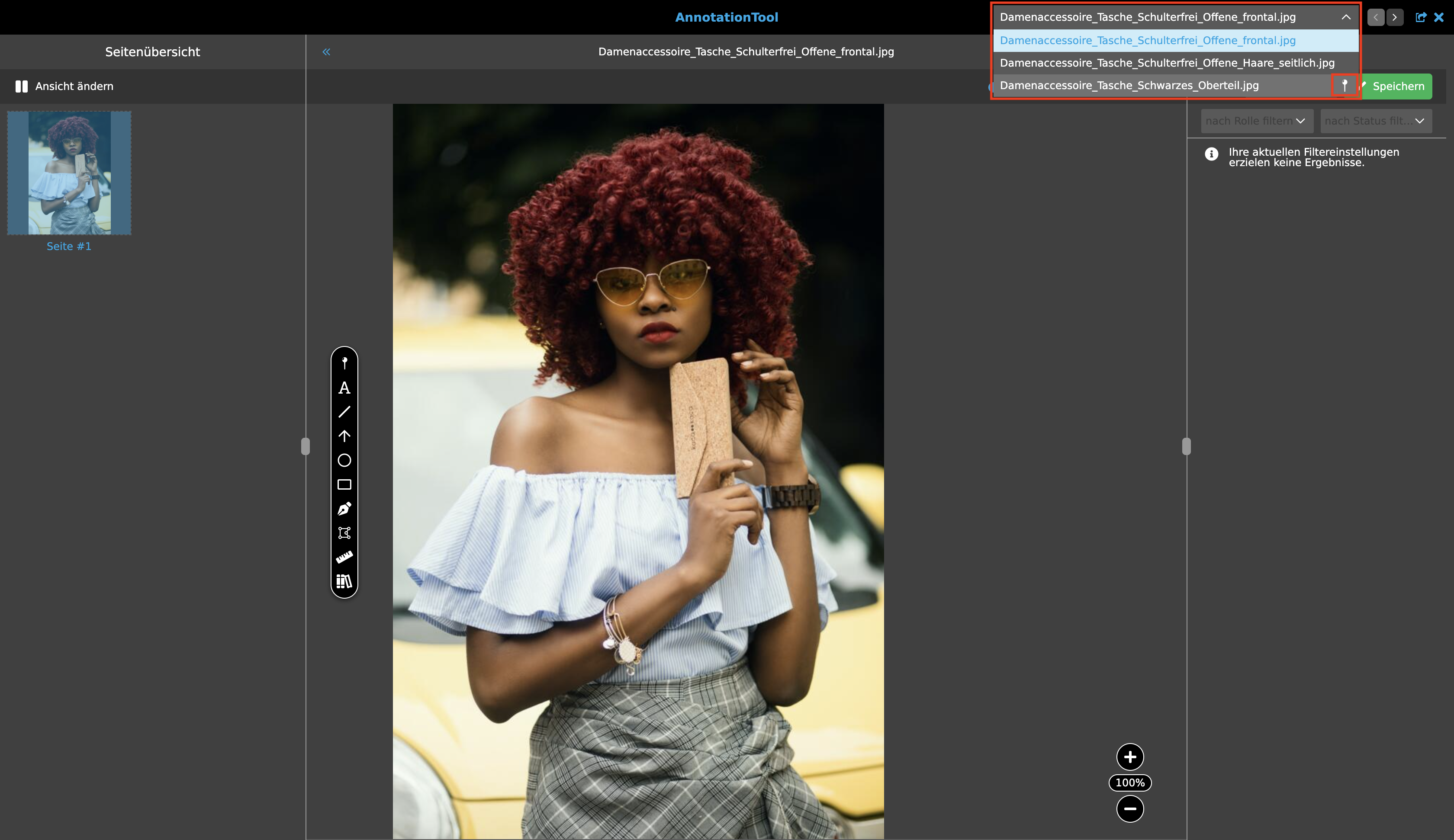The width and height of the screenshot is (1454, 840).
Task: Select the circle shape tool
Action: [x=344, y=460]
